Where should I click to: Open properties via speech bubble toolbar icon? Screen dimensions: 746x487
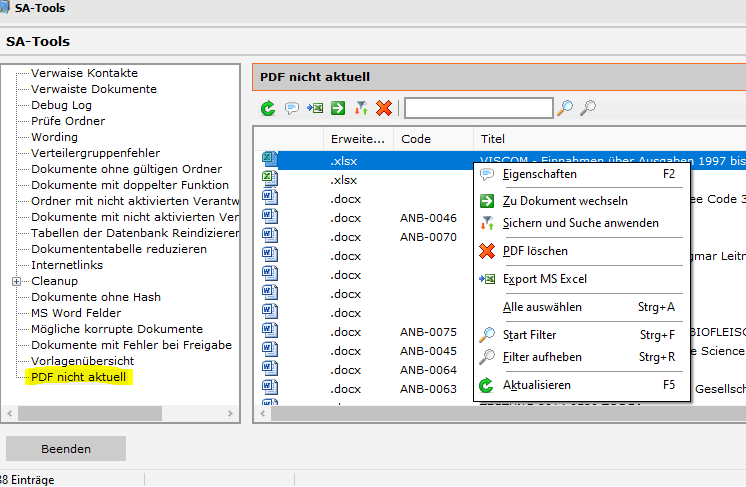pyautogui.click(x=292, y=108)
